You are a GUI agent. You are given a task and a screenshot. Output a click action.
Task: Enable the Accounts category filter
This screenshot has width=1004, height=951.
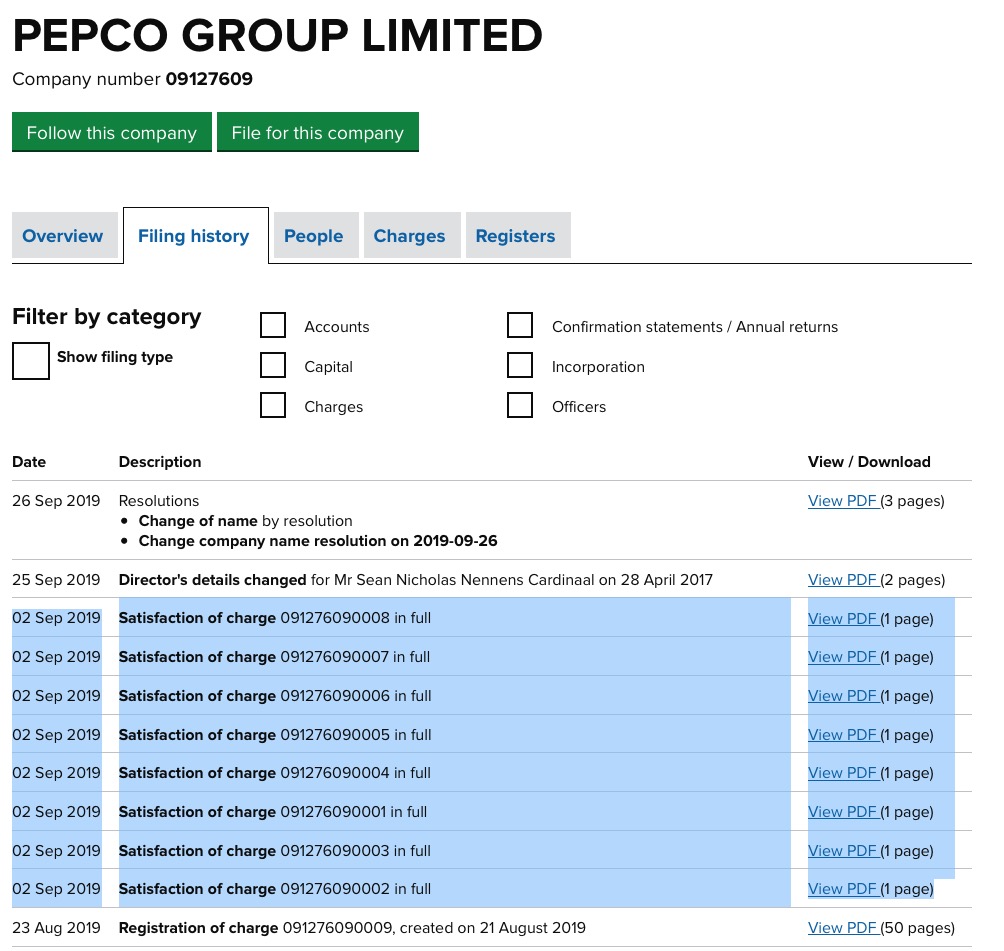[x=273, y=326]
